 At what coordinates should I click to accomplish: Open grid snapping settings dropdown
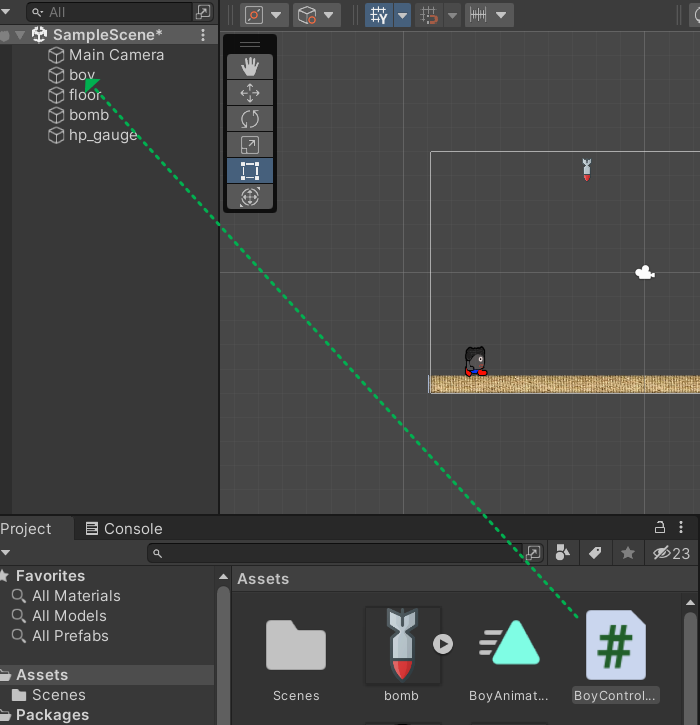453,15
